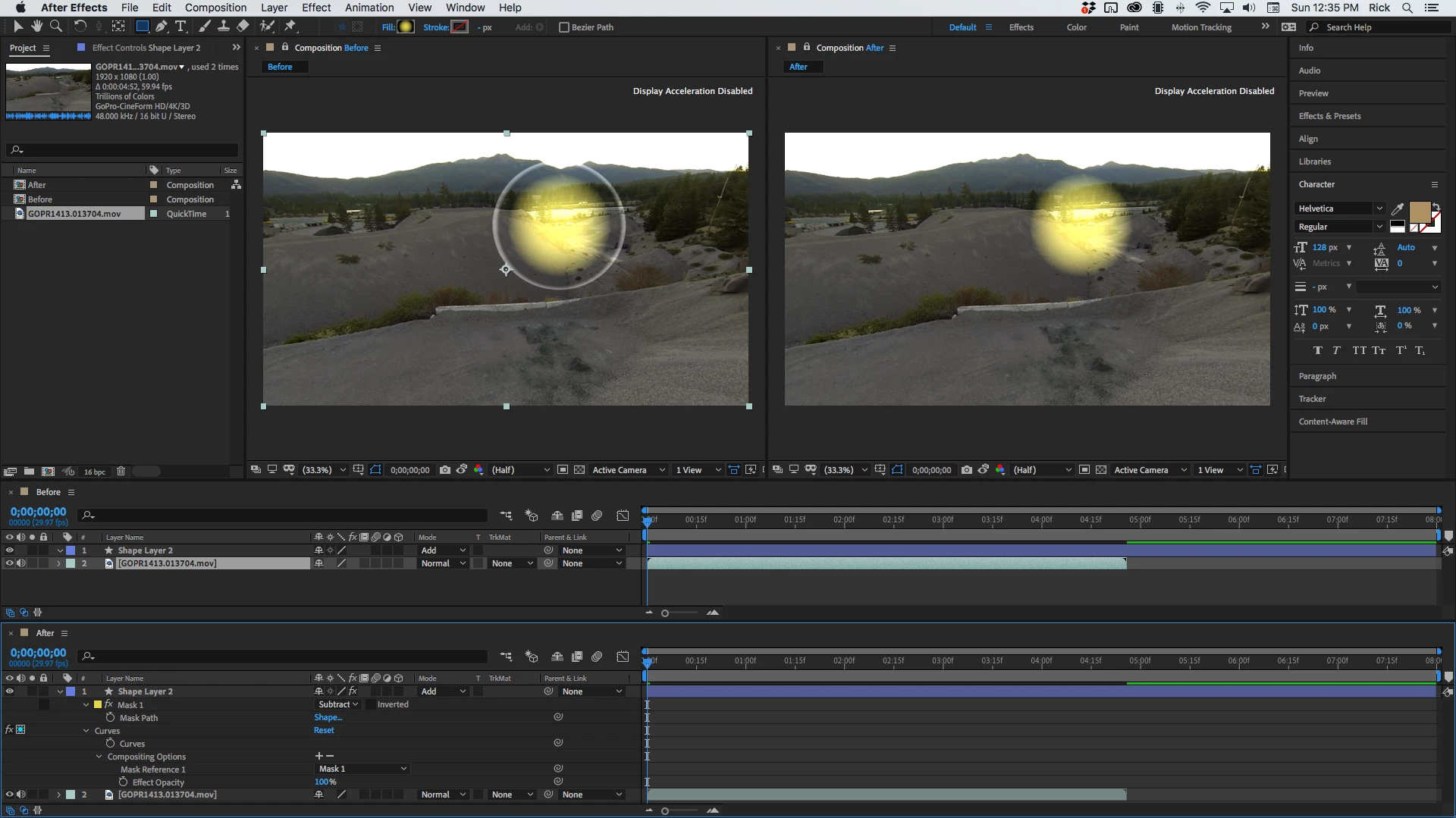Select the Roto Brush tool
Screen dimensions: 1456x818
coord(267,27)
